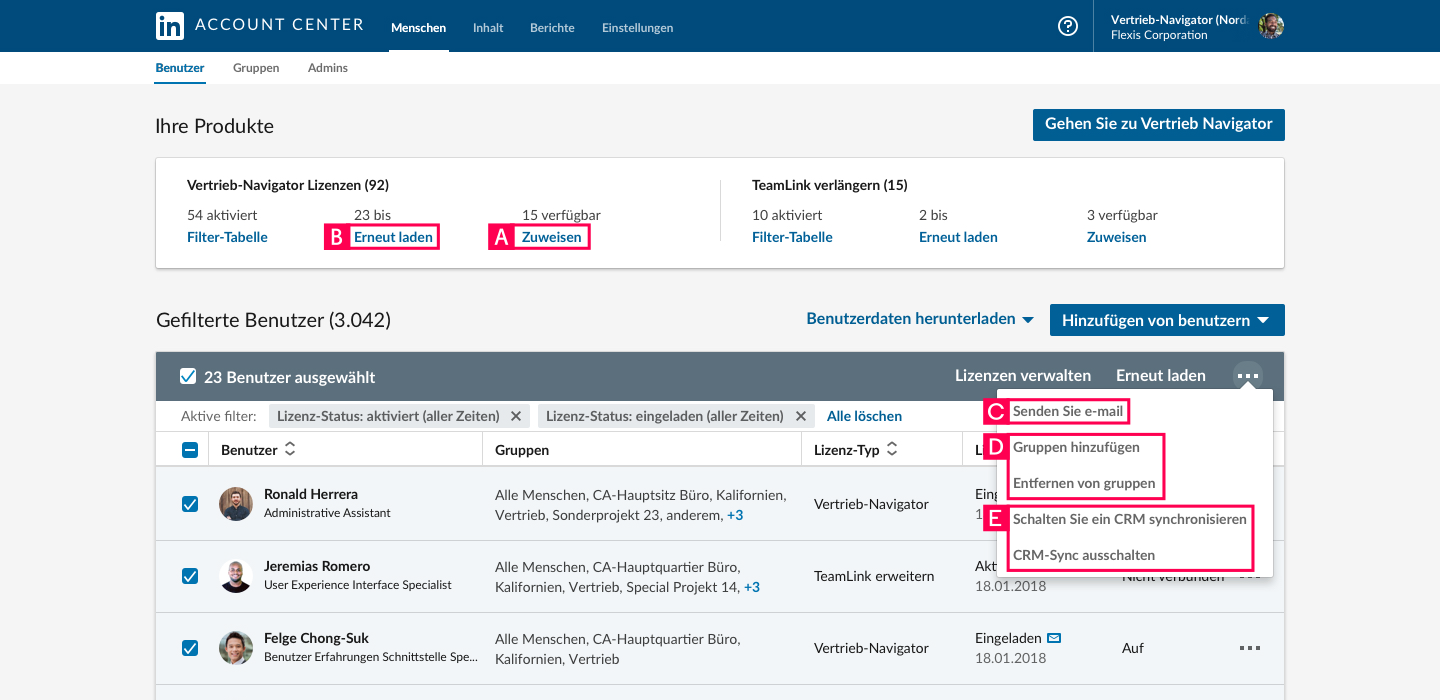Screen dimensions: 1440x700
Task: Open the Menschen top navigation tab
Action: (x=418, y=28)
